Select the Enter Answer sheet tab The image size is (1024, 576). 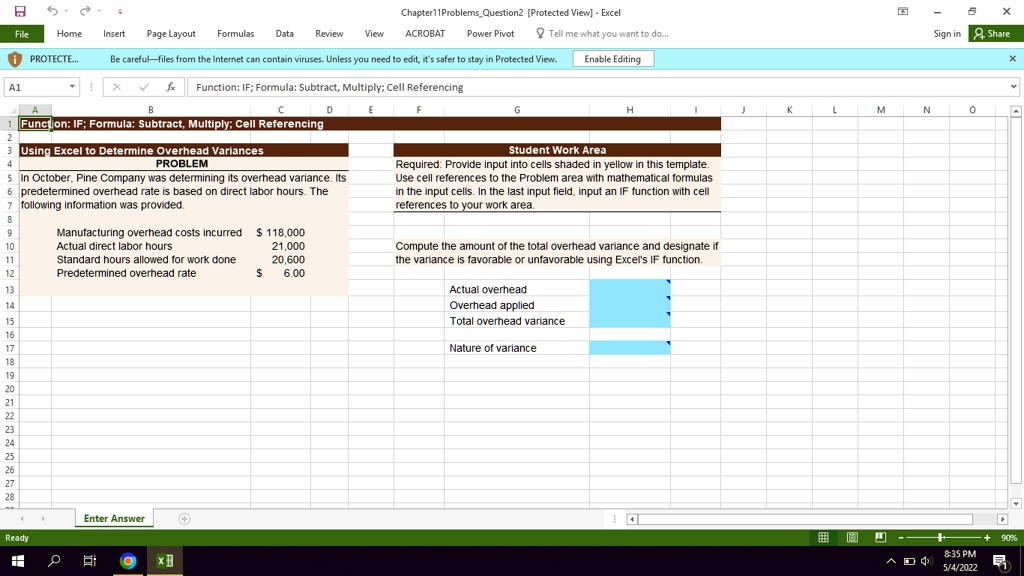click(114, 518)
